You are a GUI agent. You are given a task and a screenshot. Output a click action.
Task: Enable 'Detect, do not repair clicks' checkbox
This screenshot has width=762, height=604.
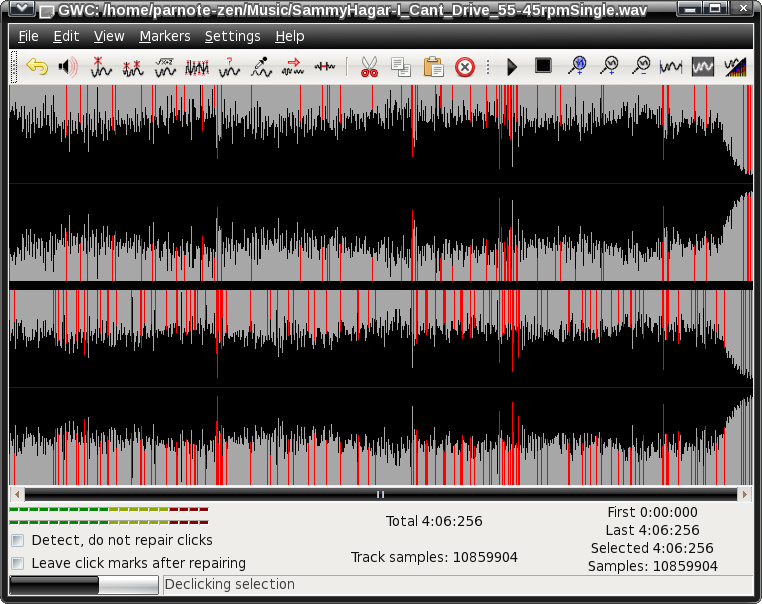[18, 540]
